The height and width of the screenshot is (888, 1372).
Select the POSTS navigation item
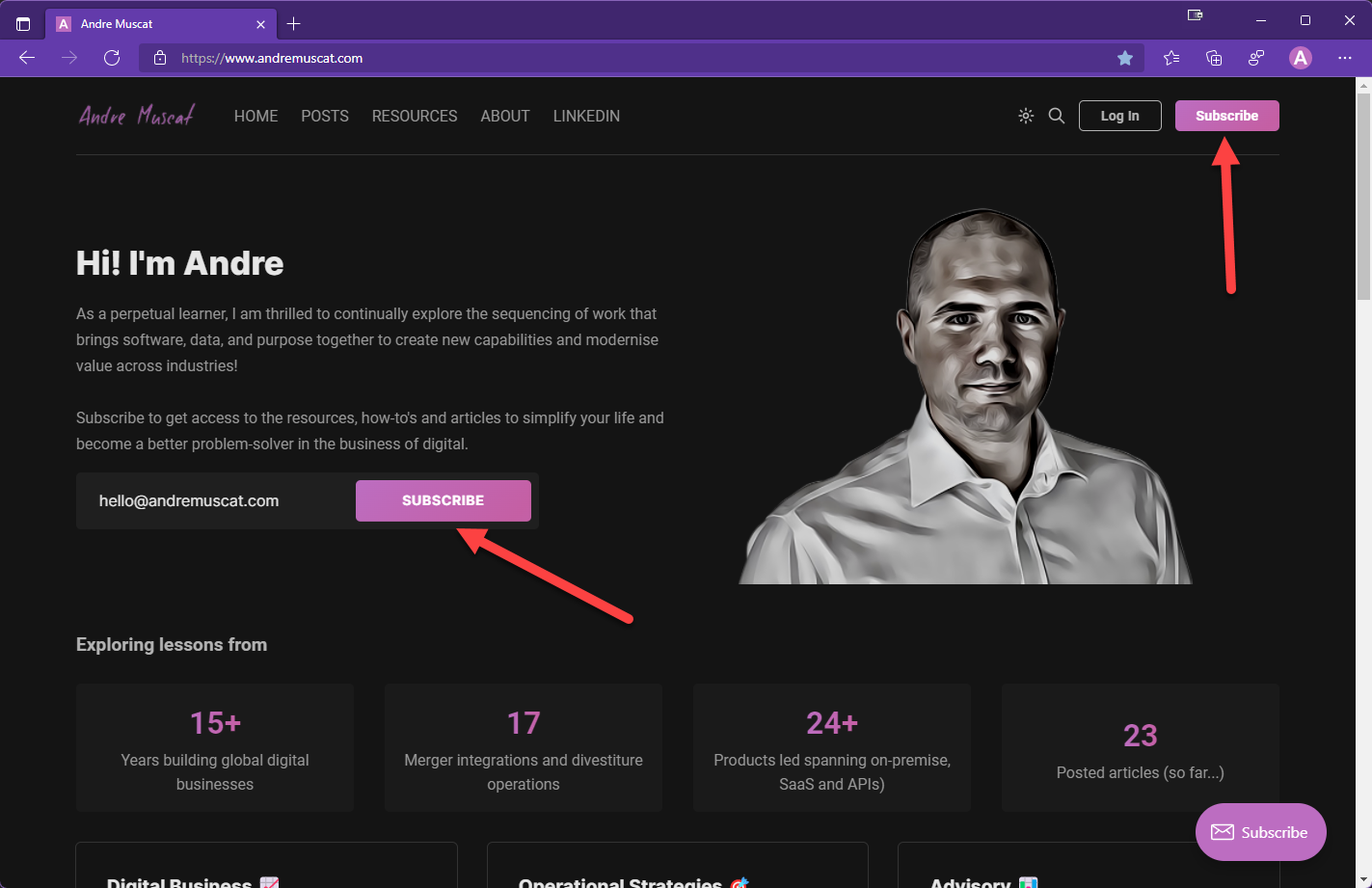point(324,116)
